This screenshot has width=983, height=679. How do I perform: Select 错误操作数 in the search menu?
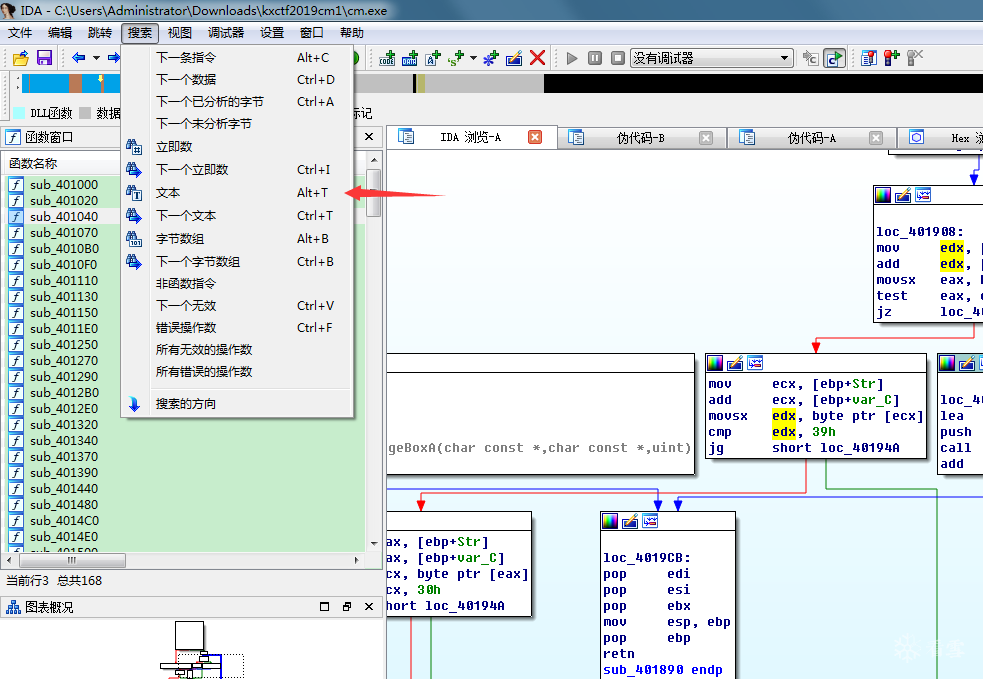[x=238, y=328]
